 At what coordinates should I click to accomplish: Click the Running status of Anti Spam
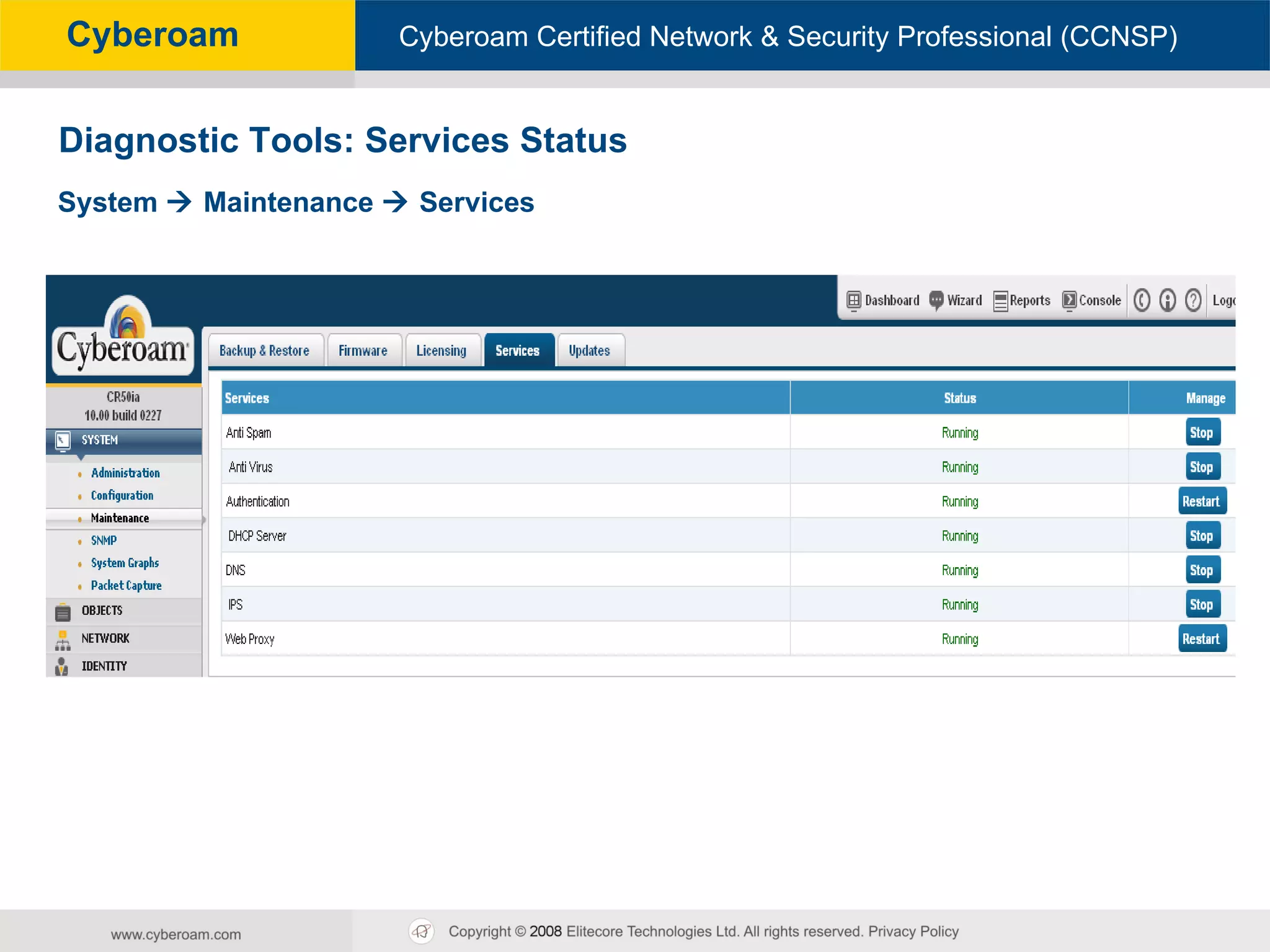[x=960, y=433]
